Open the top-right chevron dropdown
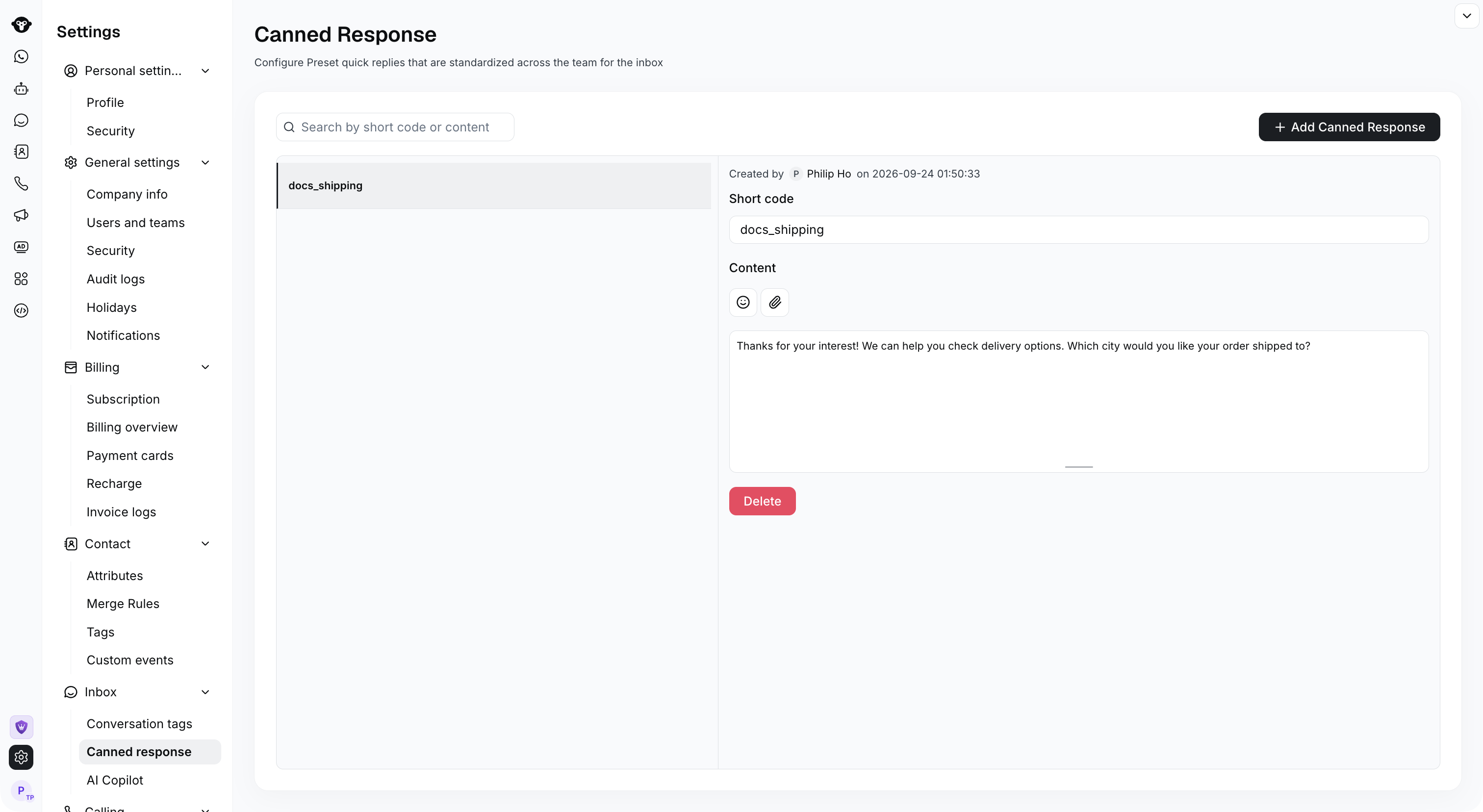Viewport: 1483px width, 812px height. 1467,16
